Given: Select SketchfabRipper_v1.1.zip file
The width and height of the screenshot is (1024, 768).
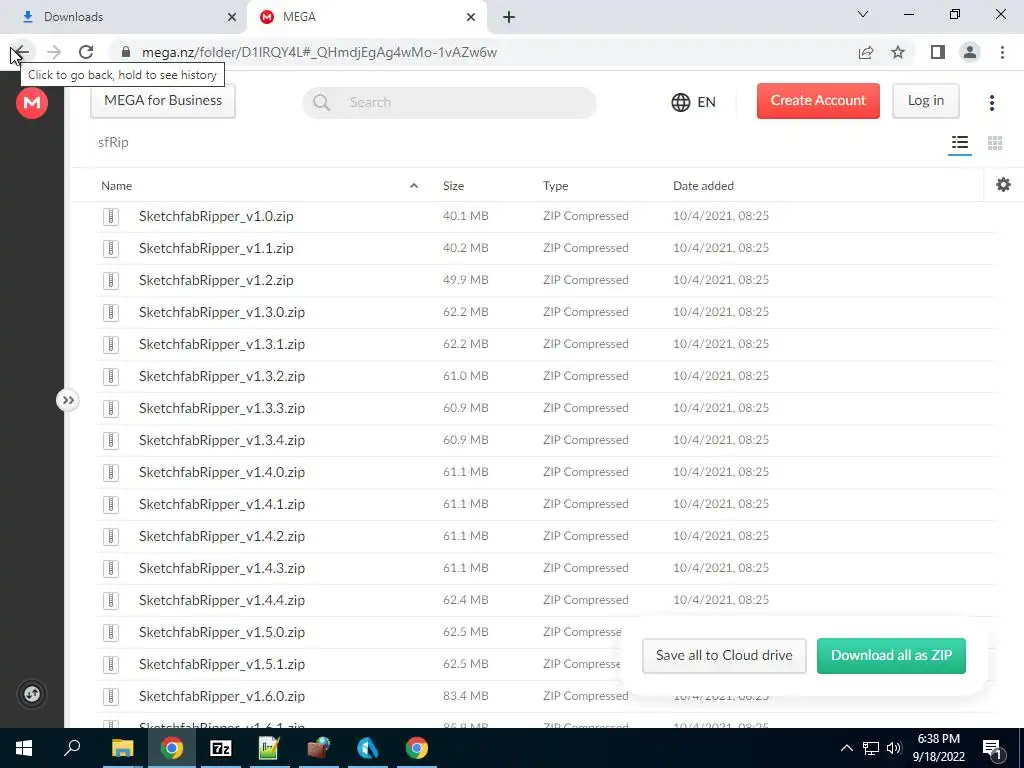Looking at the screenshot, I should point(545,248).
